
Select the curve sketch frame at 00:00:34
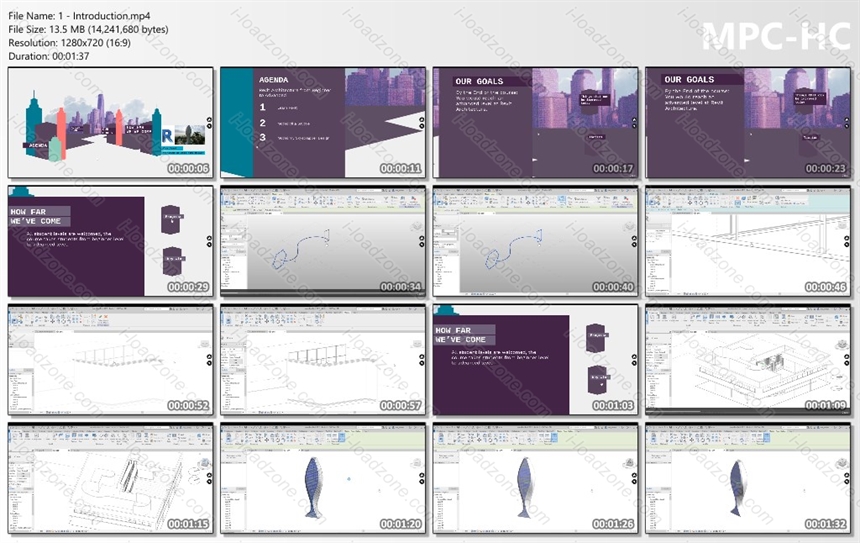click(323, 241)
